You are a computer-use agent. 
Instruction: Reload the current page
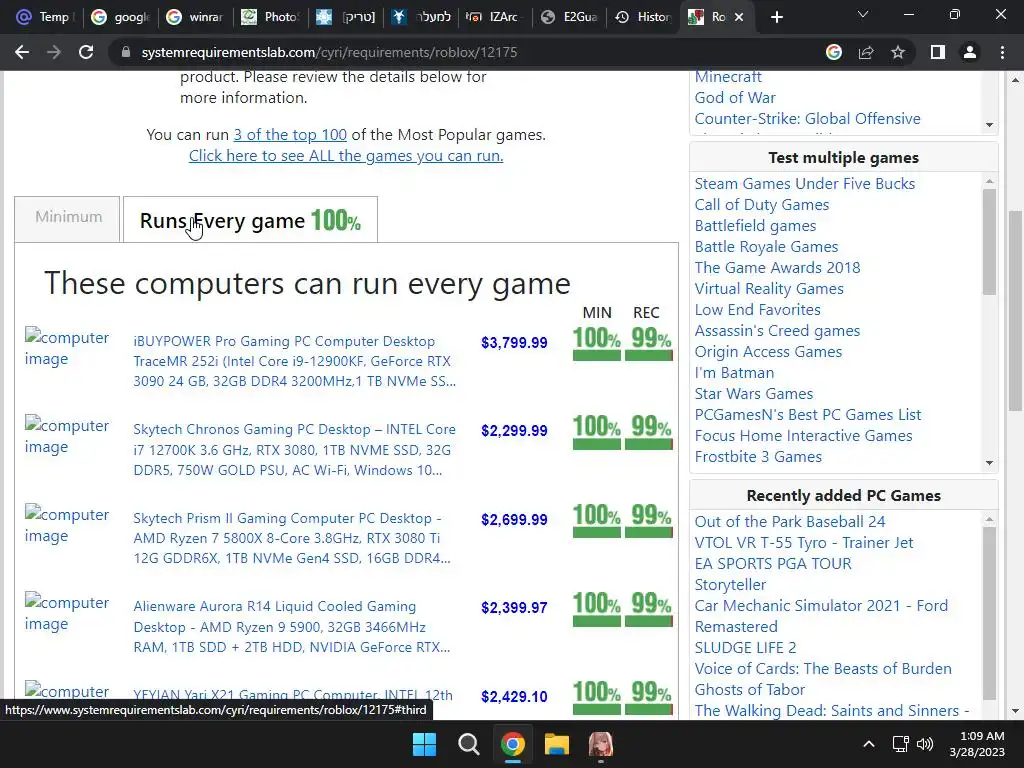(86, 52)
